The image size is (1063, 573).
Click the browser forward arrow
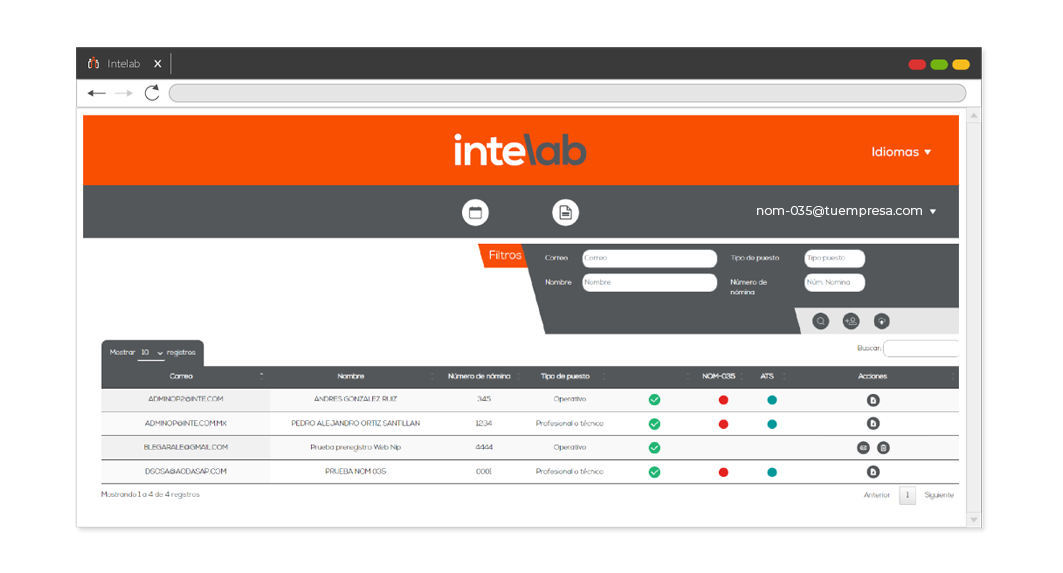[x=123, y=93]
